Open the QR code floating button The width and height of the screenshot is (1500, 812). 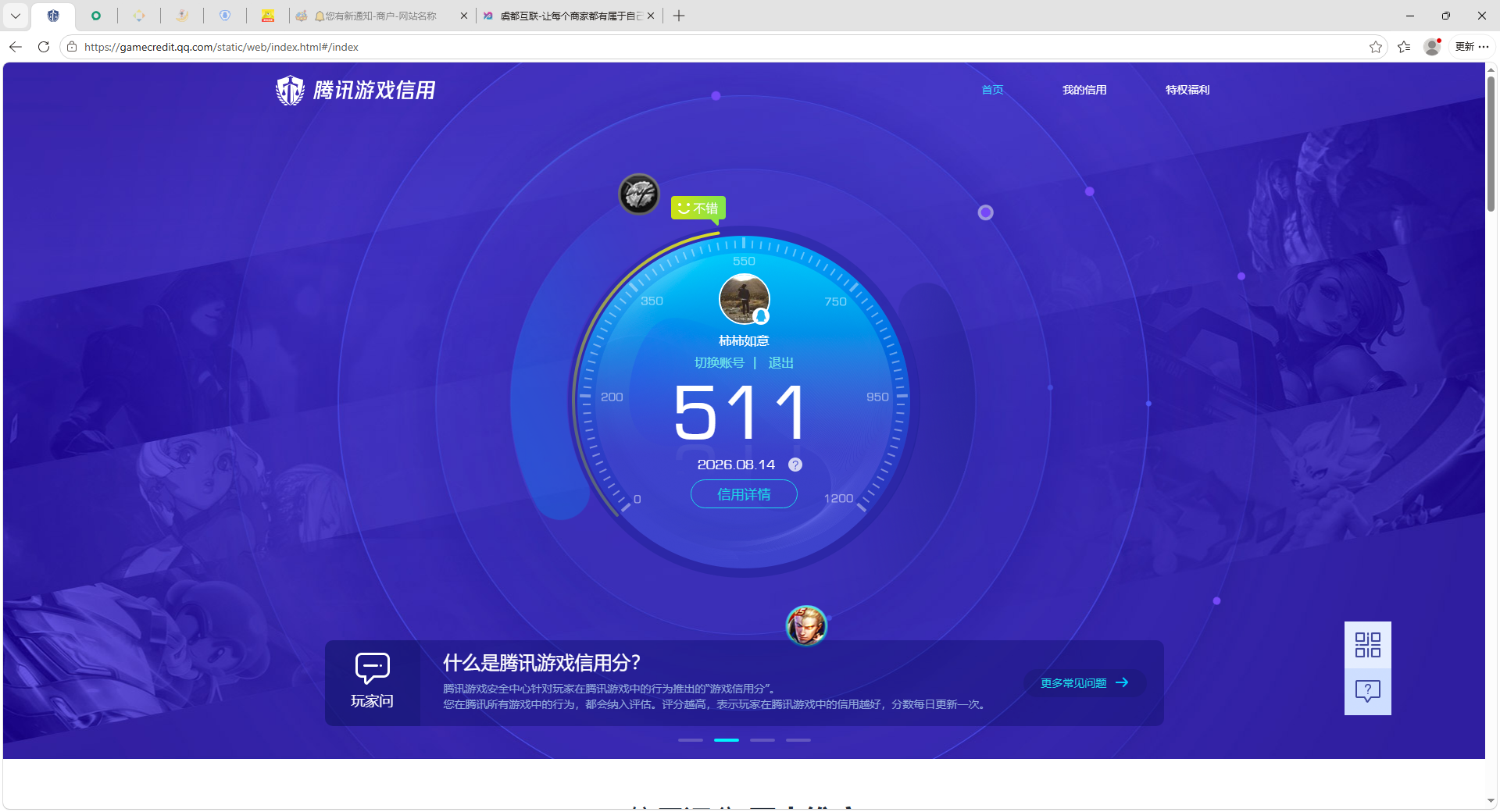1368,645
